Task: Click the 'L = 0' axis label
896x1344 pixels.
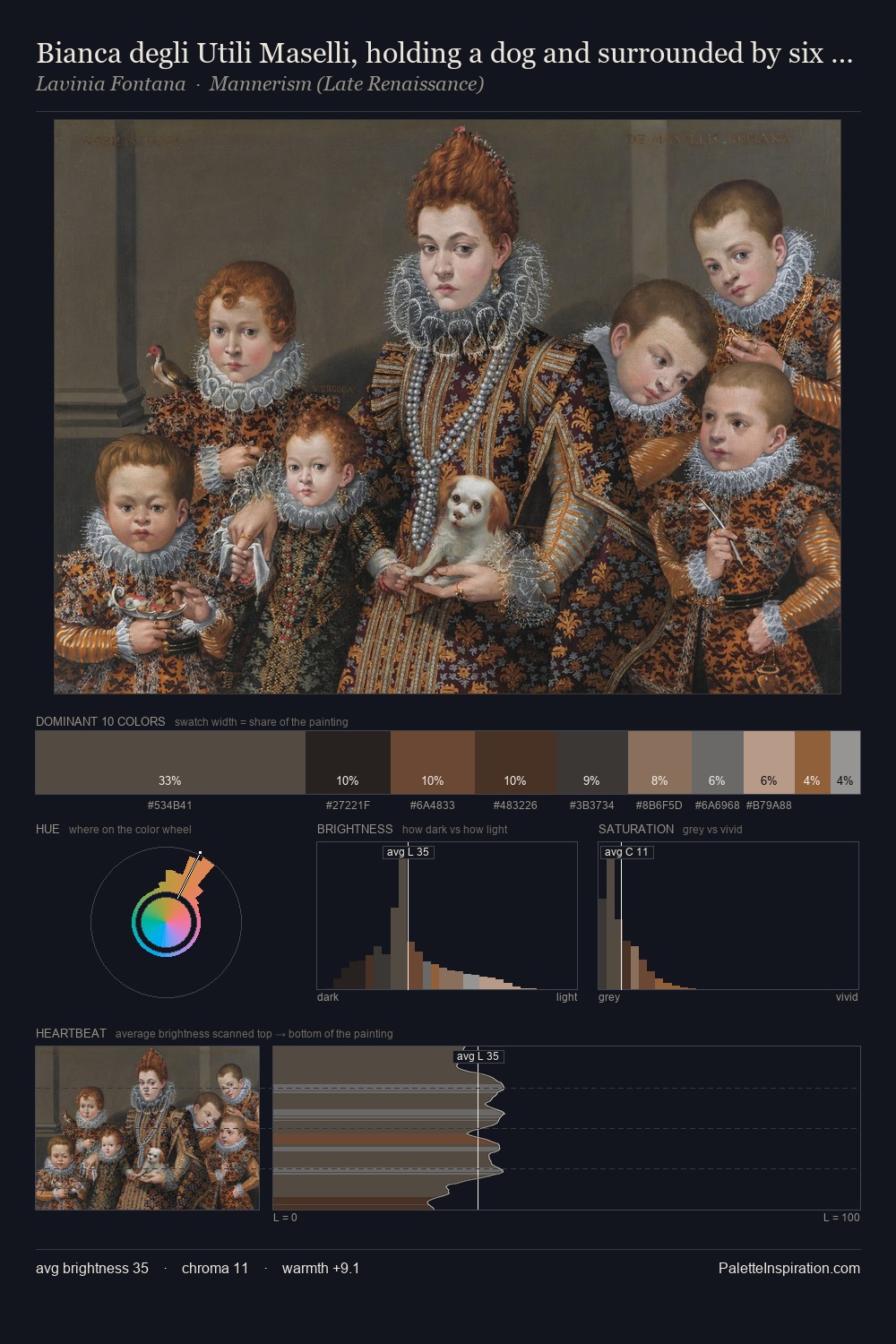Action: tap(285, 1218)
